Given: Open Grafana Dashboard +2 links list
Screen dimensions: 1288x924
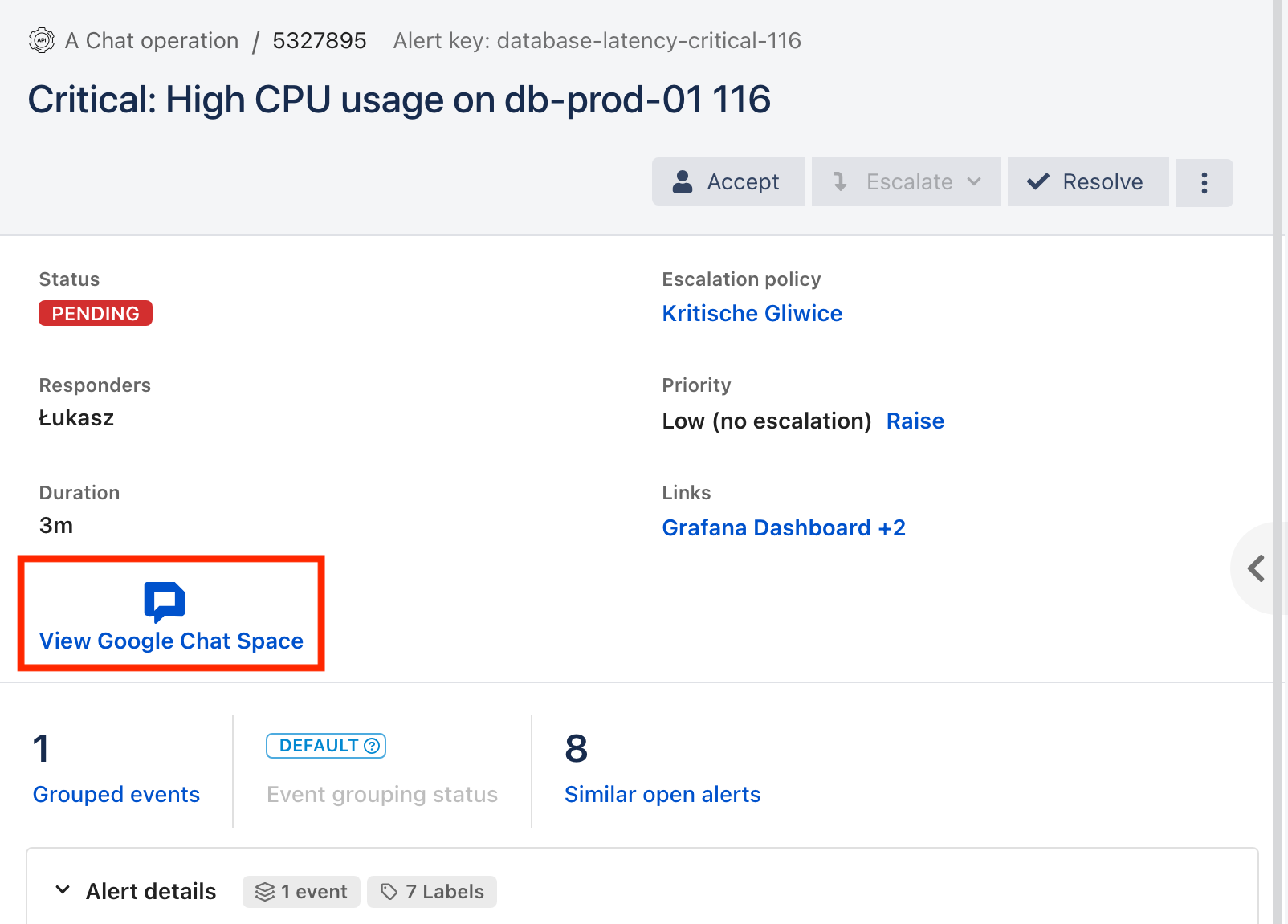Looking at the screenshot, I should click(x=783, y=527).
